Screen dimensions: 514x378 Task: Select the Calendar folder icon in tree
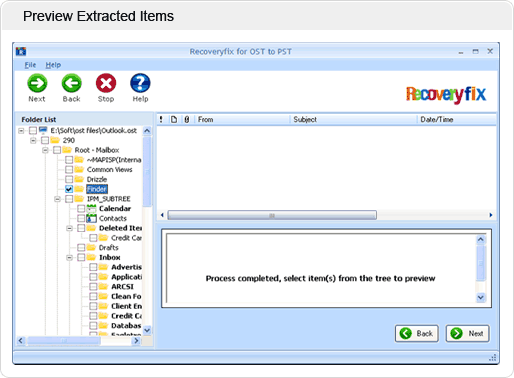(x=91, y=209)
